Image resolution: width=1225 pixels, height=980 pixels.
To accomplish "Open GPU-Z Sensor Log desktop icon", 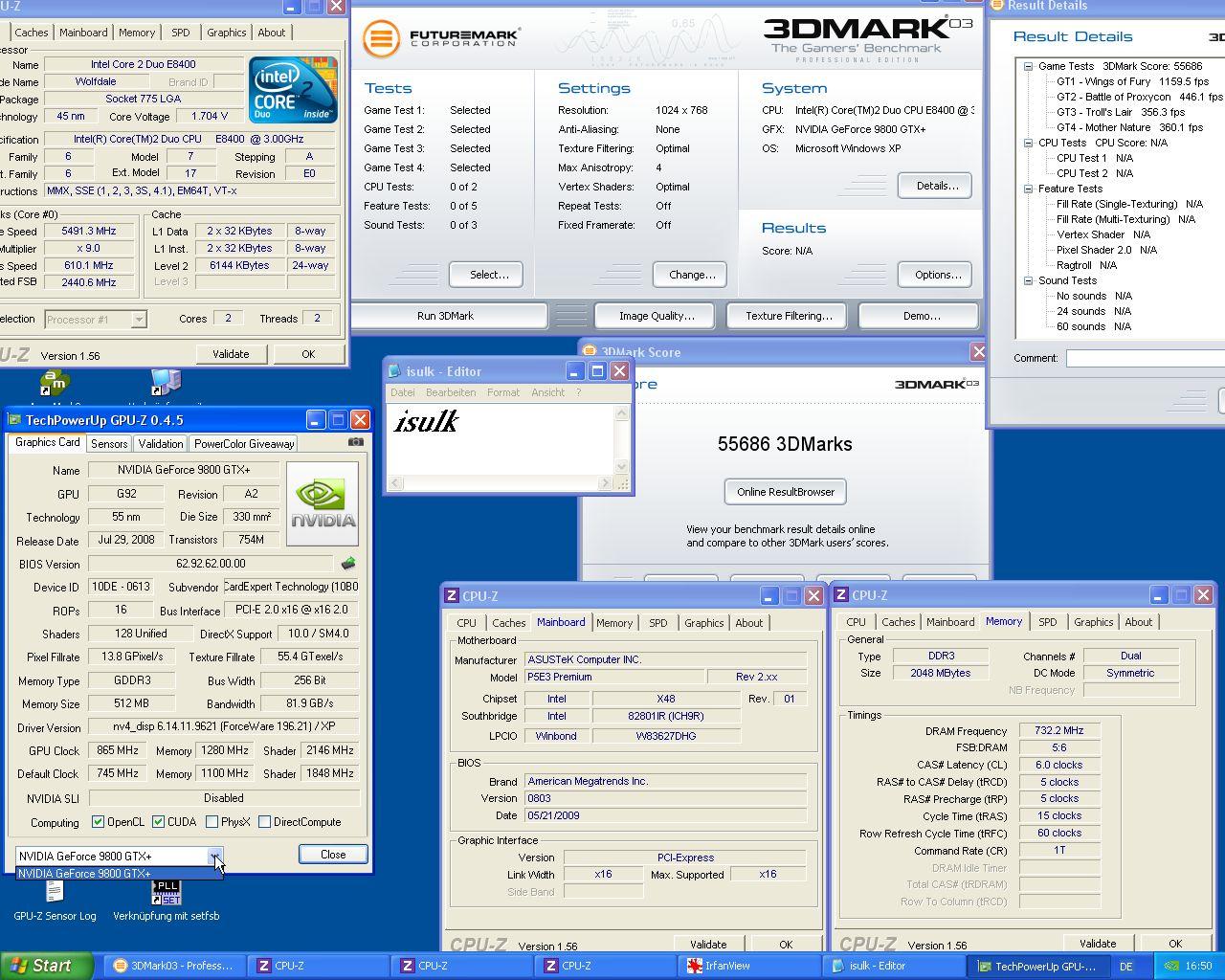I will 55,900.
